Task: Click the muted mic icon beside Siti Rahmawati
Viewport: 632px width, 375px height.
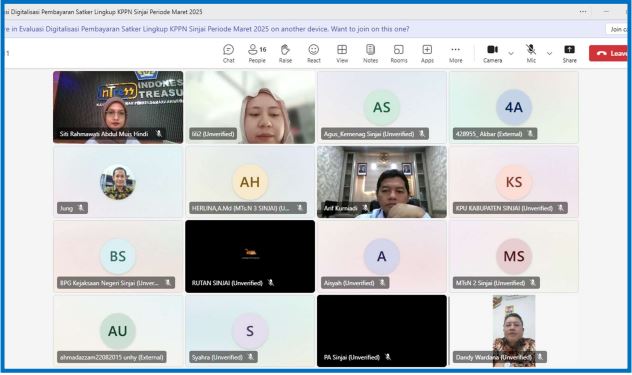Action: [x=159, y=133]
